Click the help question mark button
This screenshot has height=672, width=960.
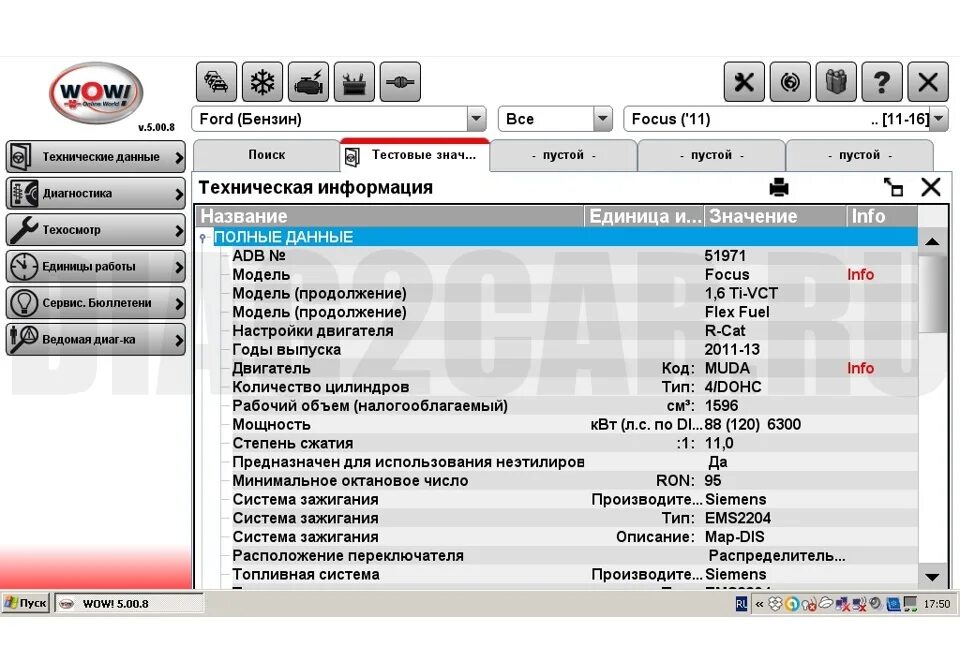tap(882, 82)
